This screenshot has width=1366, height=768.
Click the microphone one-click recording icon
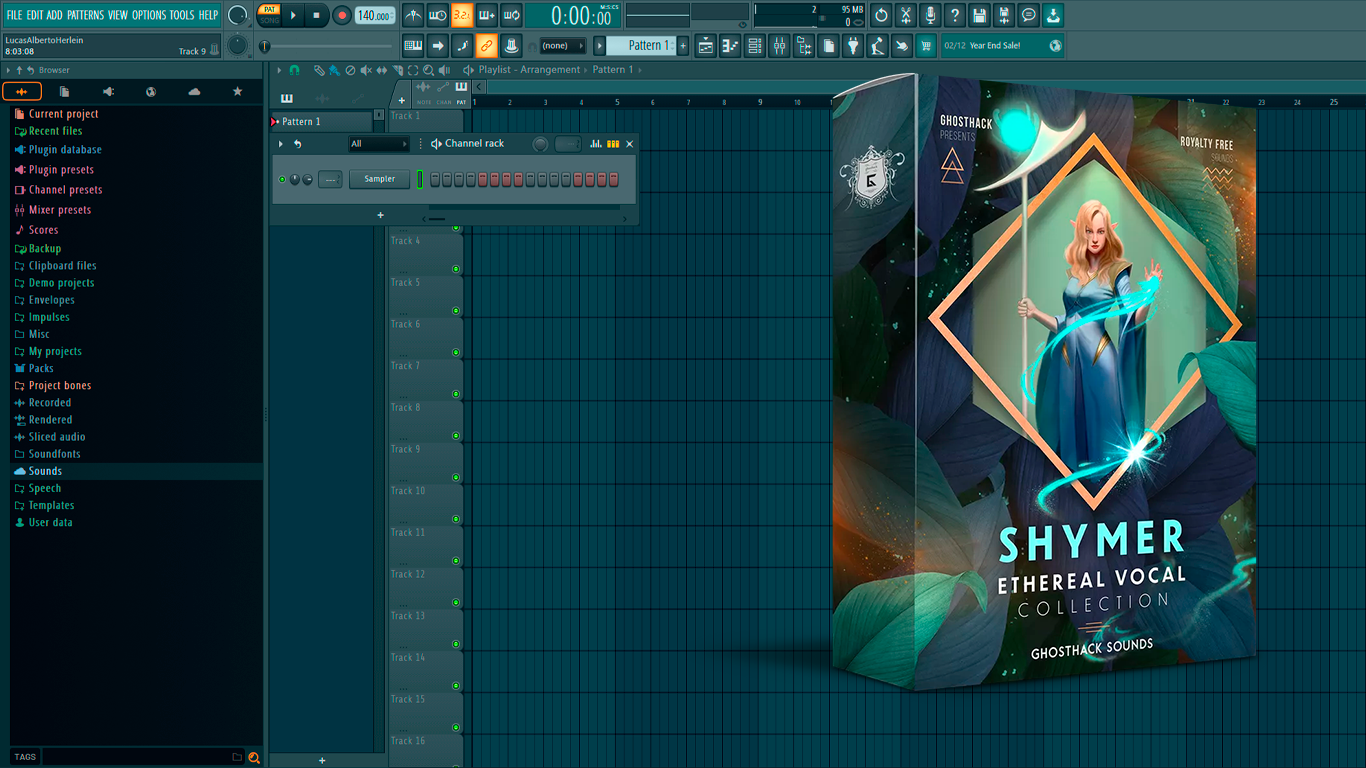930,15
